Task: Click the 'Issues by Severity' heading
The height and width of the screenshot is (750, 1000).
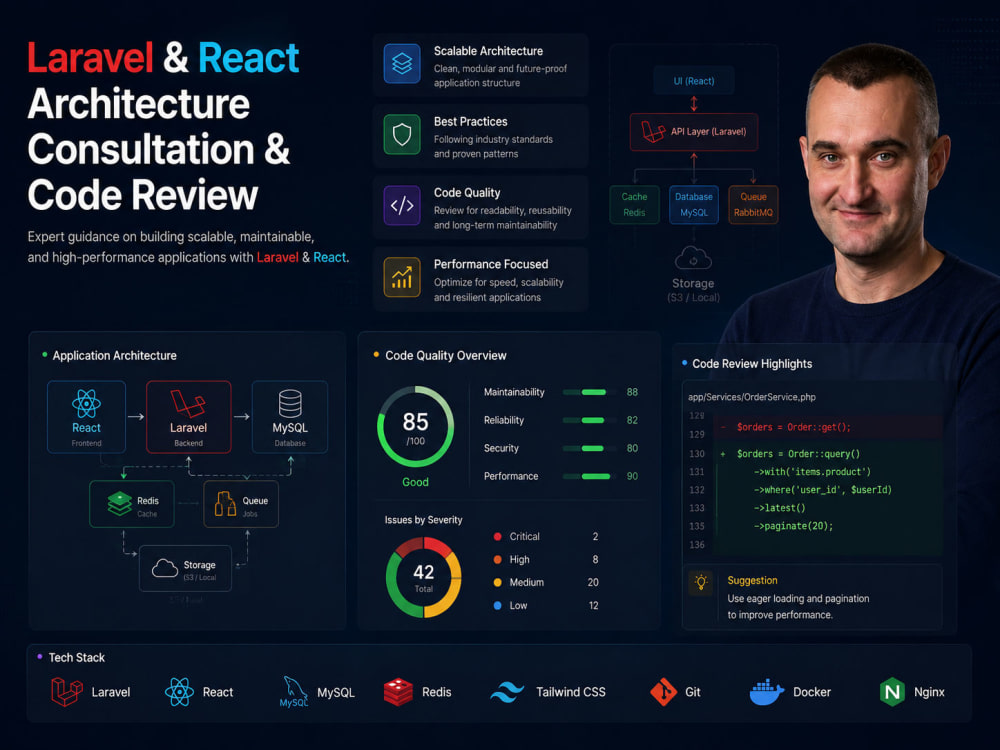Action: (423, 520)
